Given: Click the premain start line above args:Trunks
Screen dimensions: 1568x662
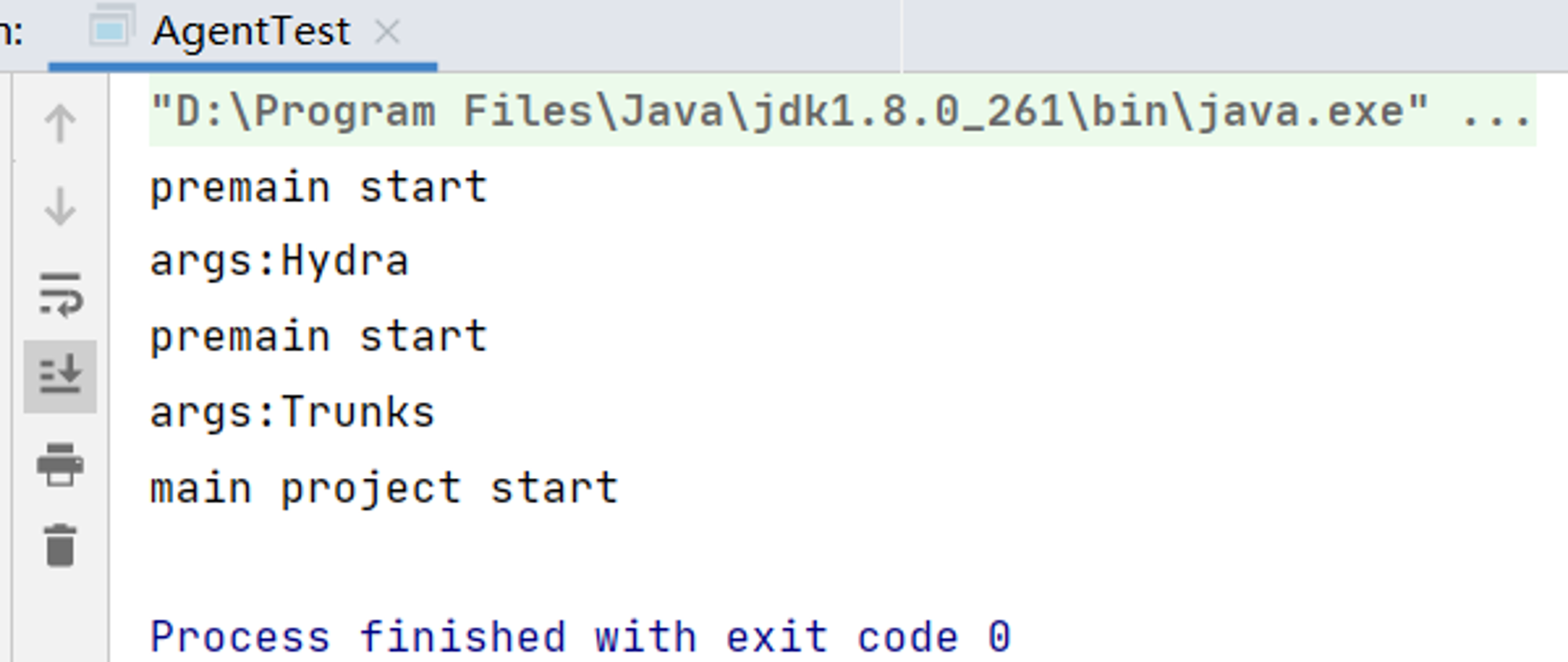Looking at the screenshot, I should coord(319,337).
